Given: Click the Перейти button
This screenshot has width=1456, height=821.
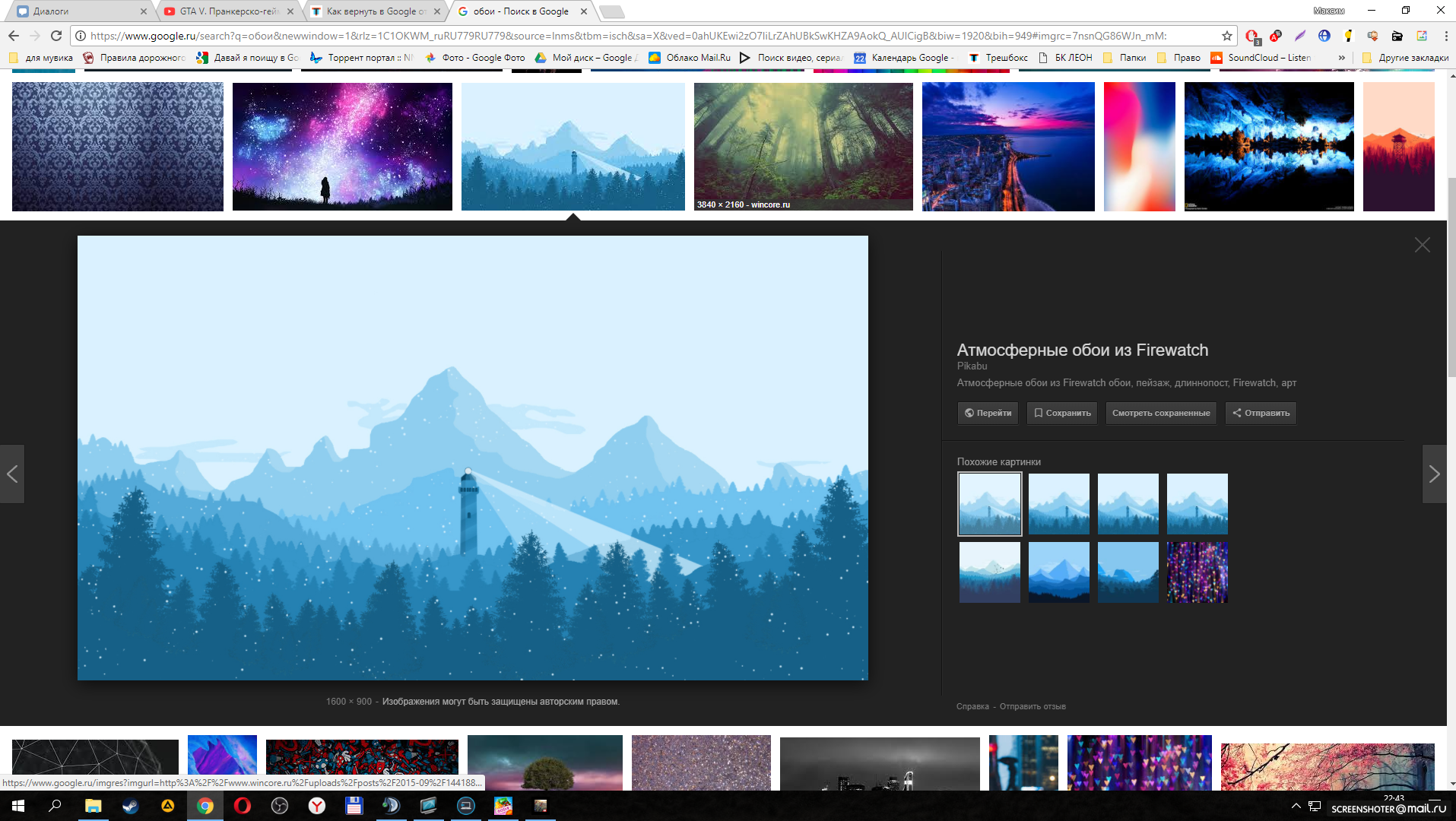Looking at the screenshot, I should 988,413.
